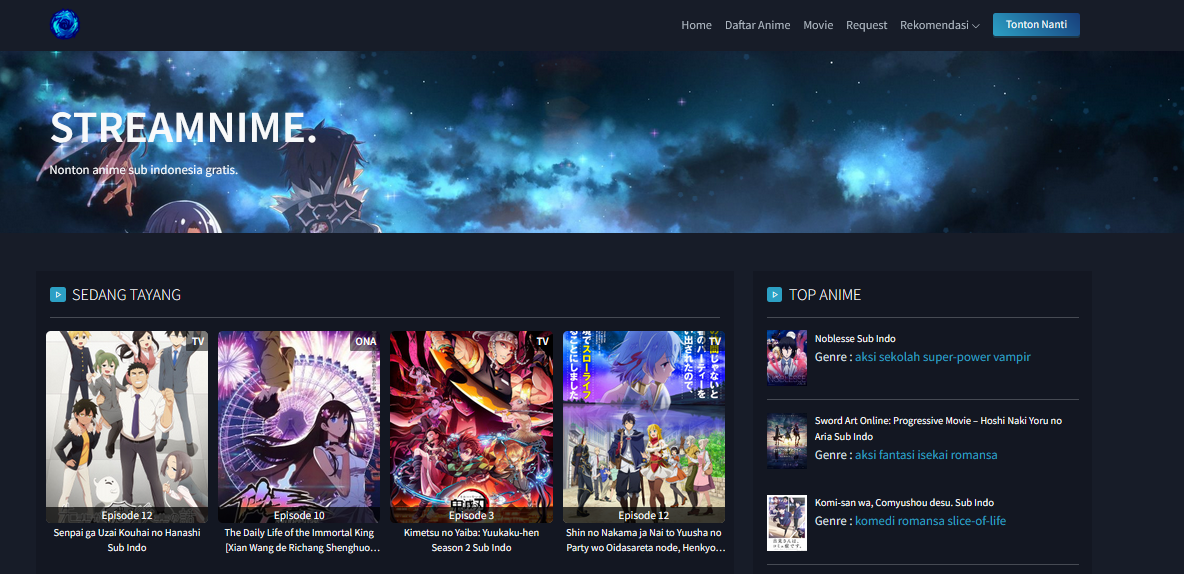
Task: Open Daily Life of the Immortal King poster
Action: click(x=299, y=427)
